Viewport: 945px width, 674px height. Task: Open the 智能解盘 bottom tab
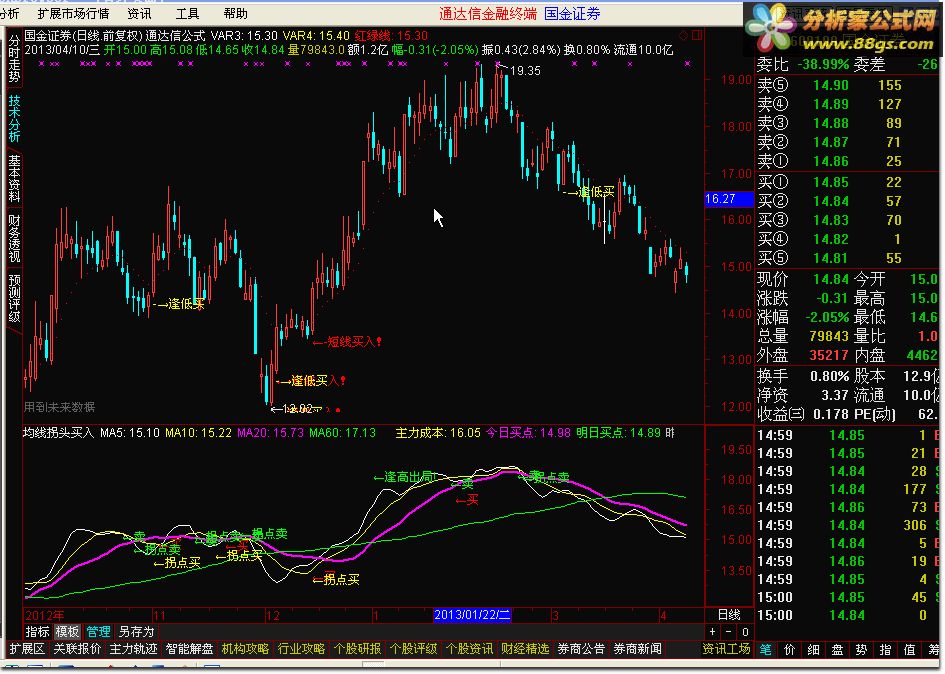point(189,649)
